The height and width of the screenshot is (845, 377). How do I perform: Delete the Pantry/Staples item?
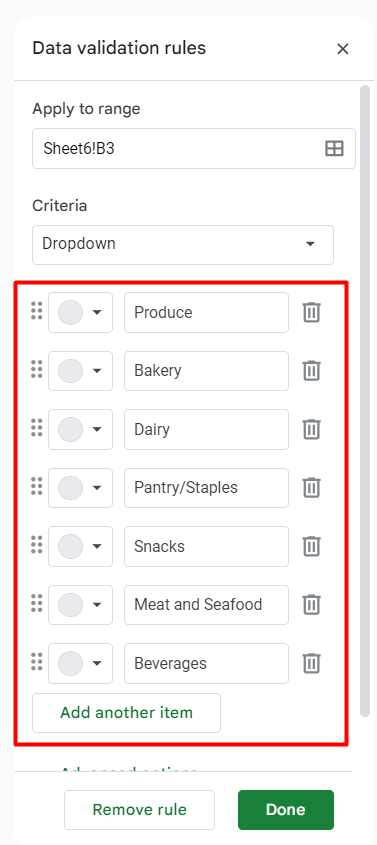coord(311,488)
